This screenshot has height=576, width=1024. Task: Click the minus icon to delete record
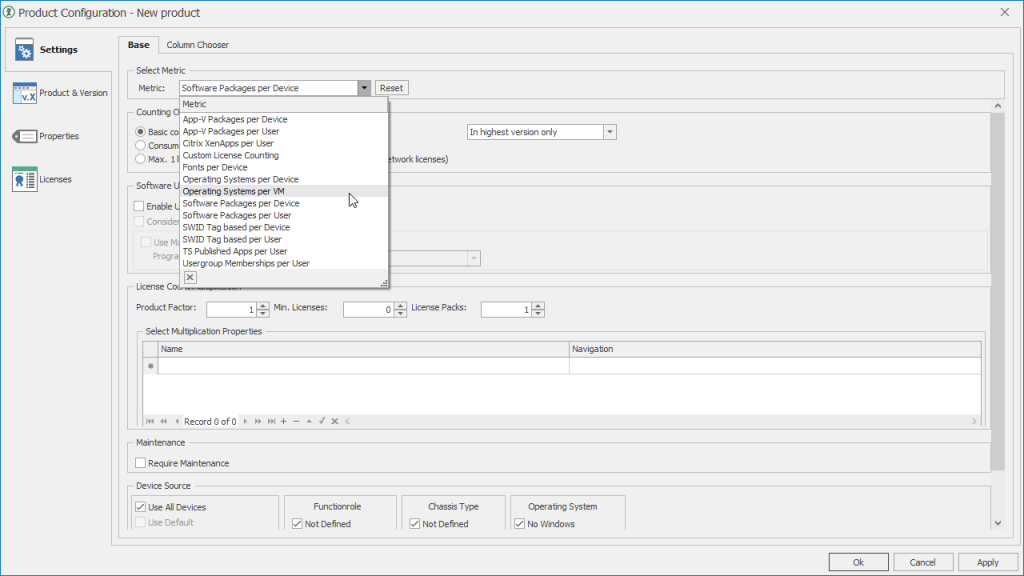point(296,422)
